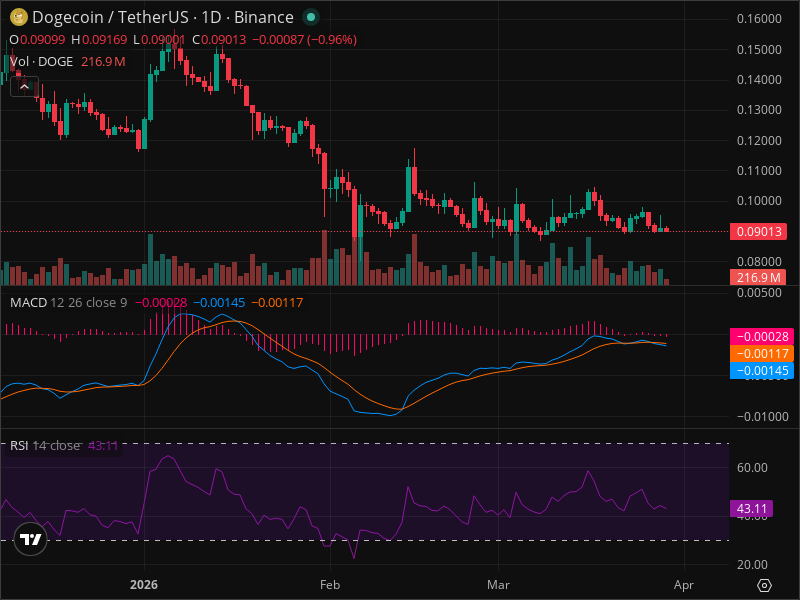Open the TradingView logo button
Screen dimensions: 800x600
(31, 539)
